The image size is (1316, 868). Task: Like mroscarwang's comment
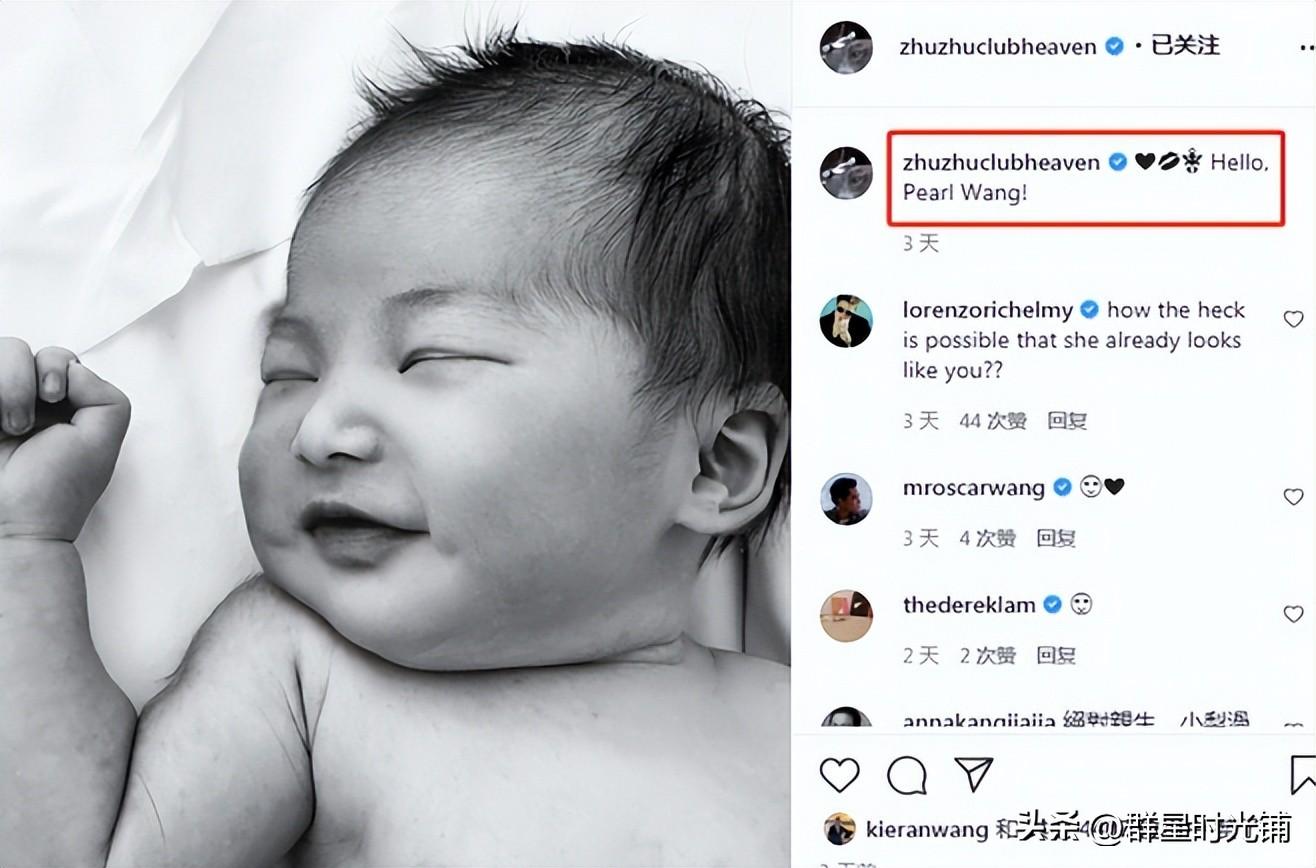[x=1293, y=496]
